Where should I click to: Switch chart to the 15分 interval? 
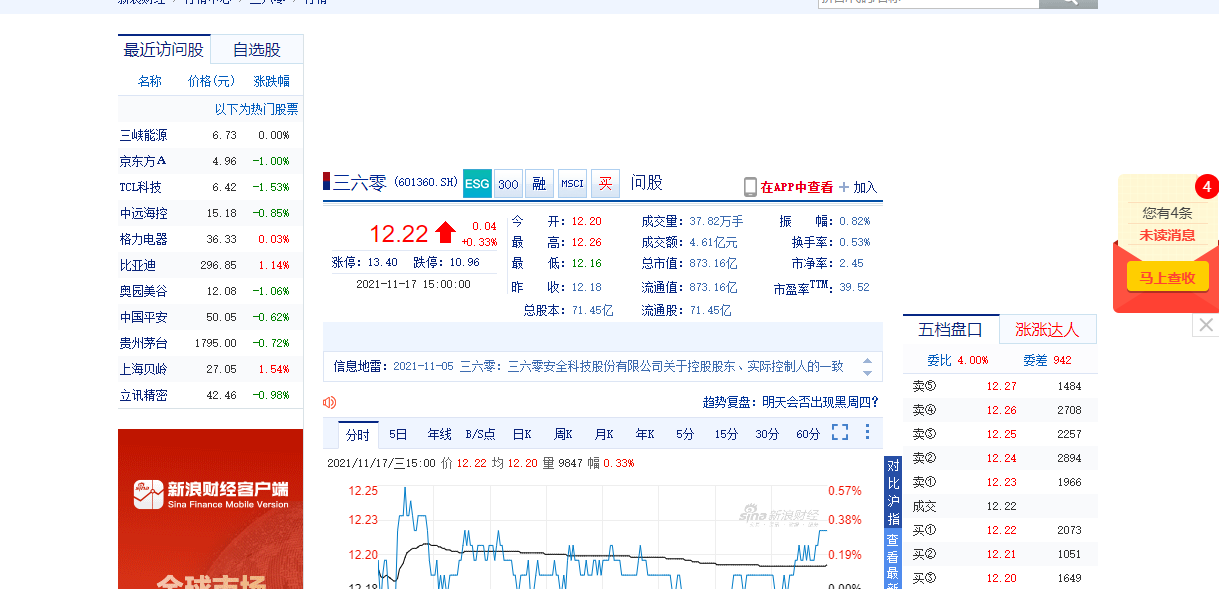coord(726,434)
